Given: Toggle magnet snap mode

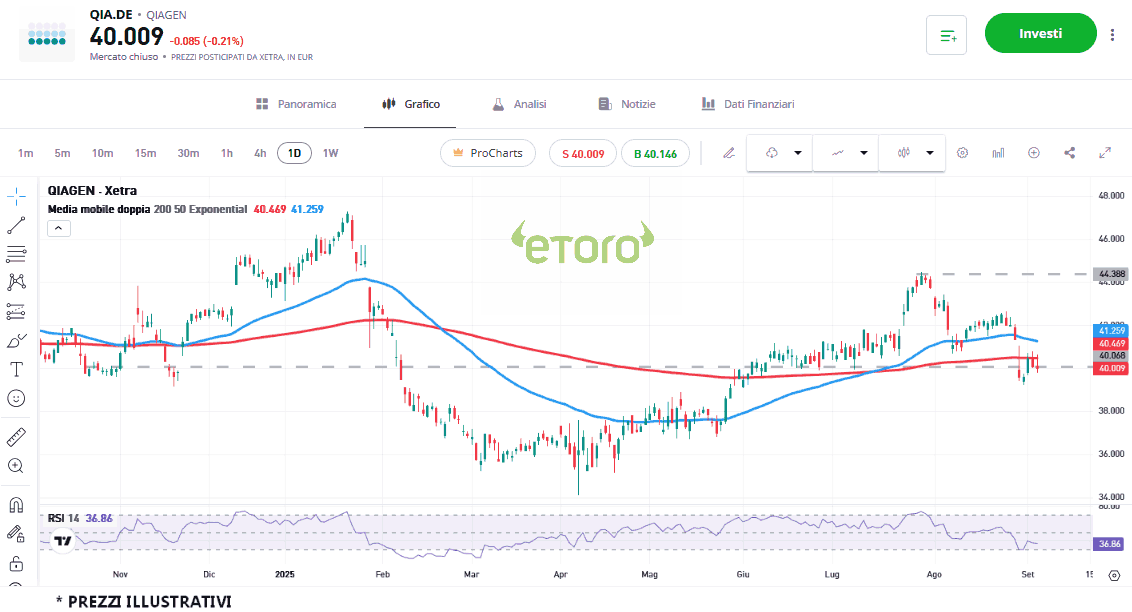Looking at the screenshot, I should pyautogui.click(x=16, y=505).
